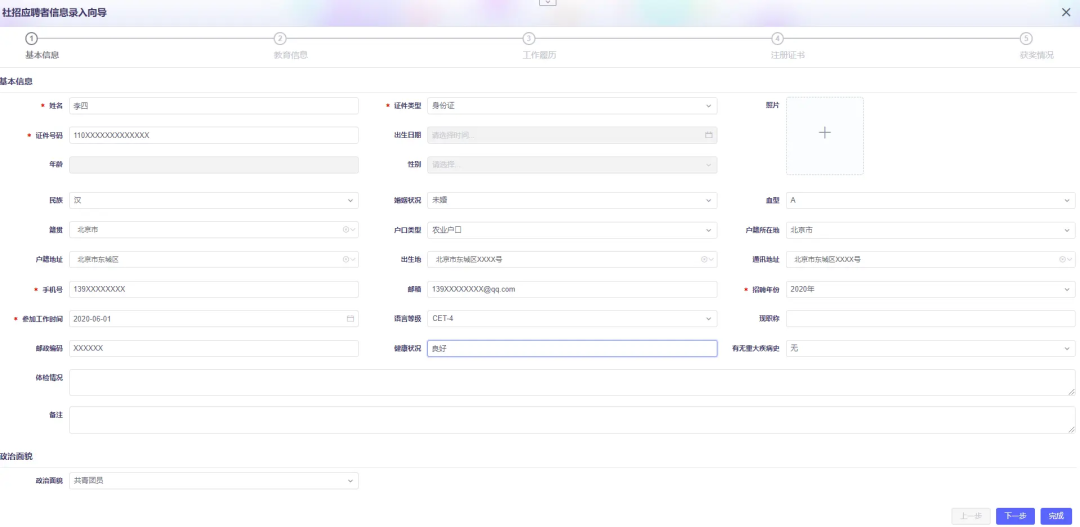Click the step 5 获奖情况 circle
The height and width of the screenshot is (527, 1080).
pos(1026,38)
